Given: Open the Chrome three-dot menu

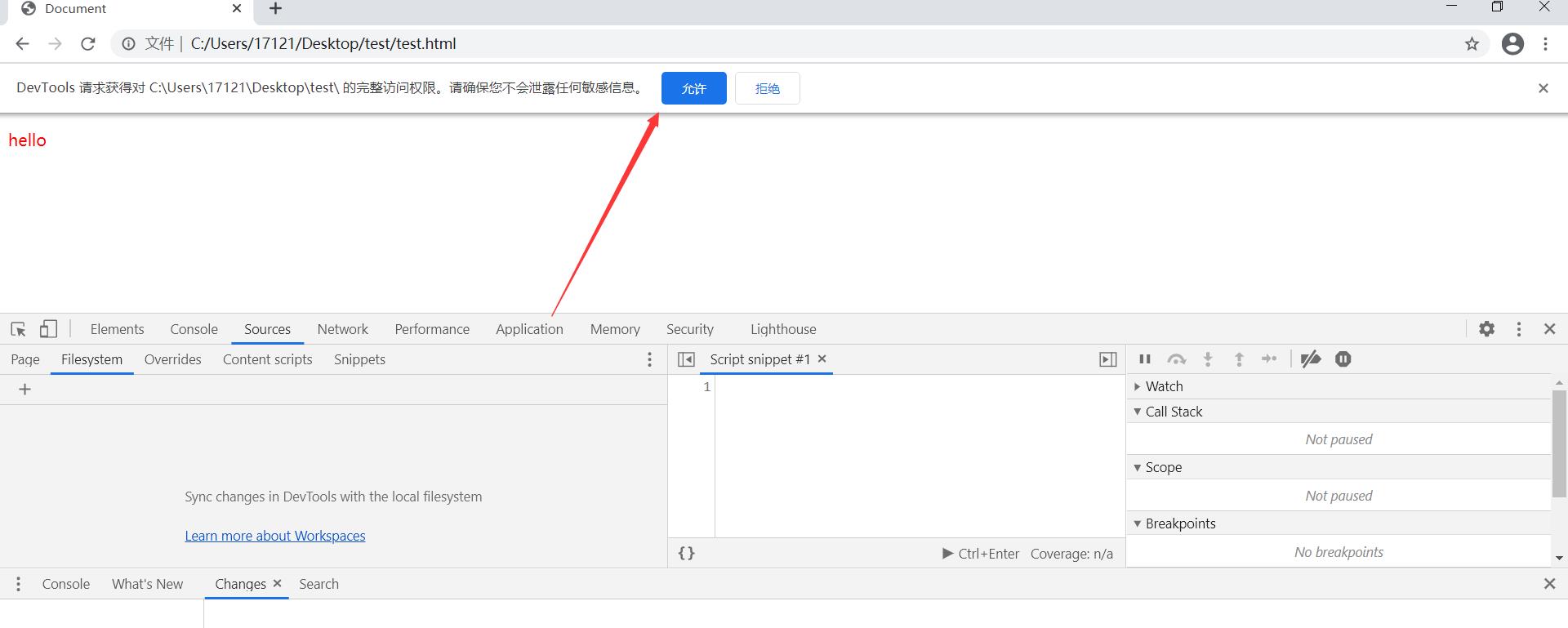Looking at the screenshot, I should click(x=1545, y=44).
